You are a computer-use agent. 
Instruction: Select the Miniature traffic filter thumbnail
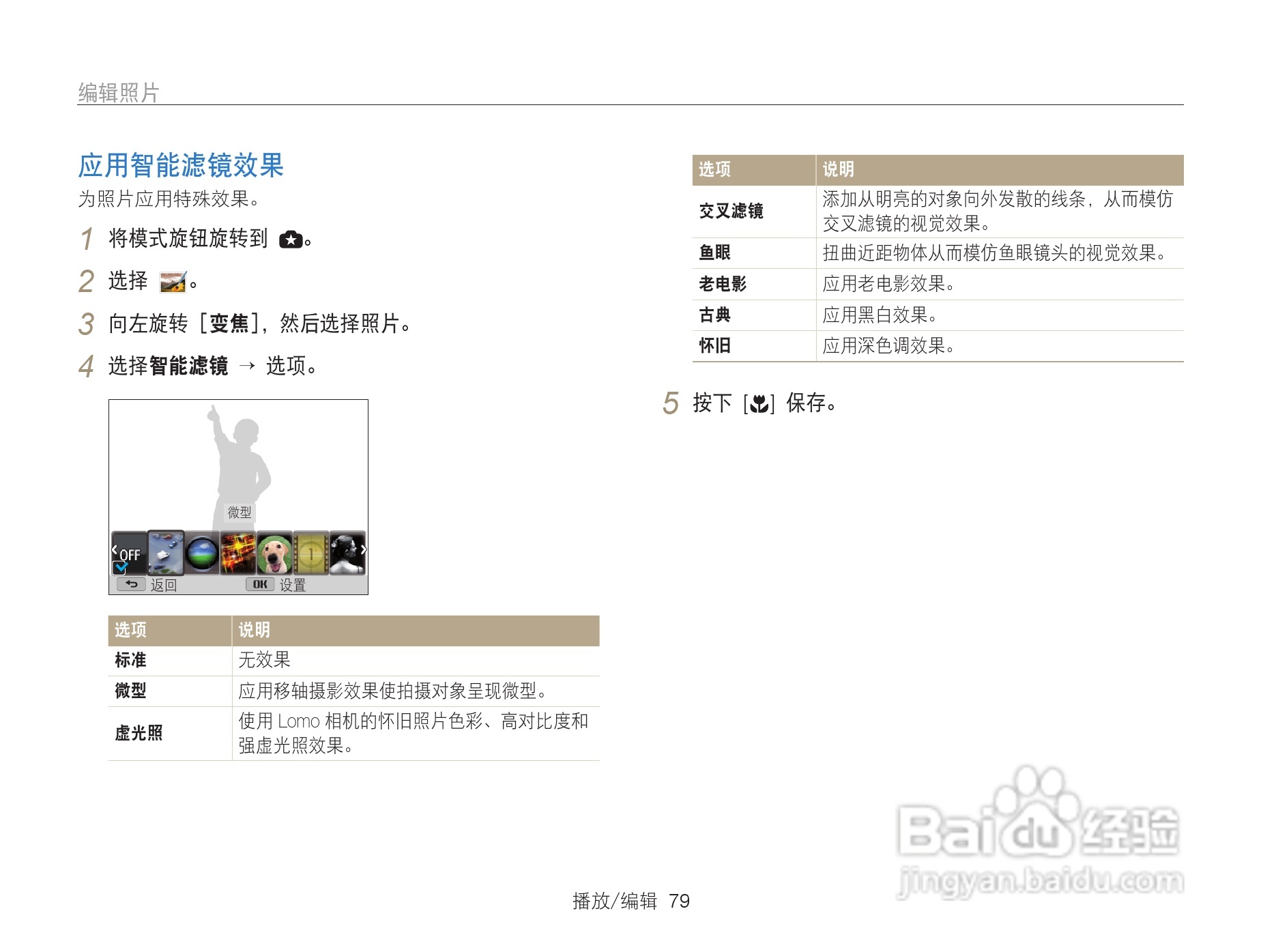coord(166,553)
